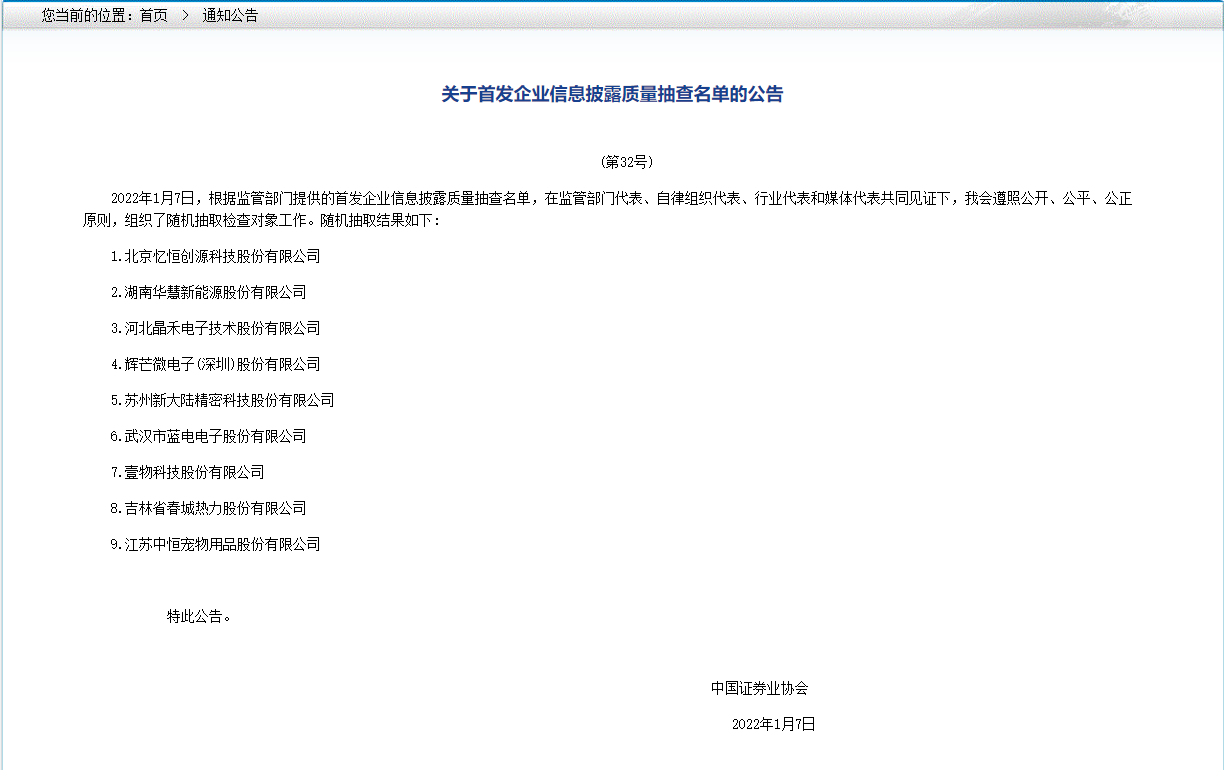
Task: Select the document number text (第32号)
Action: (625, 161)
